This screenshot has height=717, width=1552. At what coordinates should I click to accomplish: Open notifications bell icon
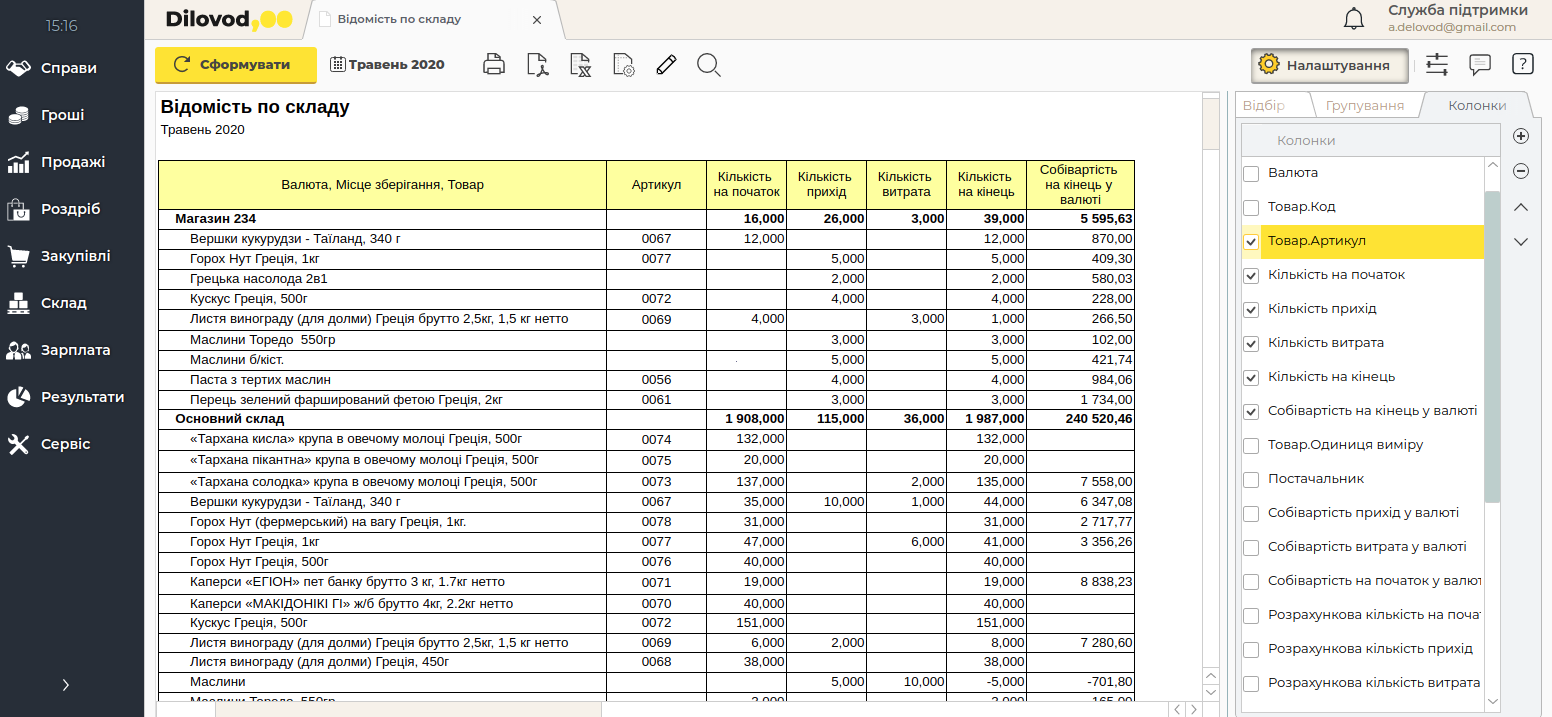pyautogui.click(x=1354, y=19)
